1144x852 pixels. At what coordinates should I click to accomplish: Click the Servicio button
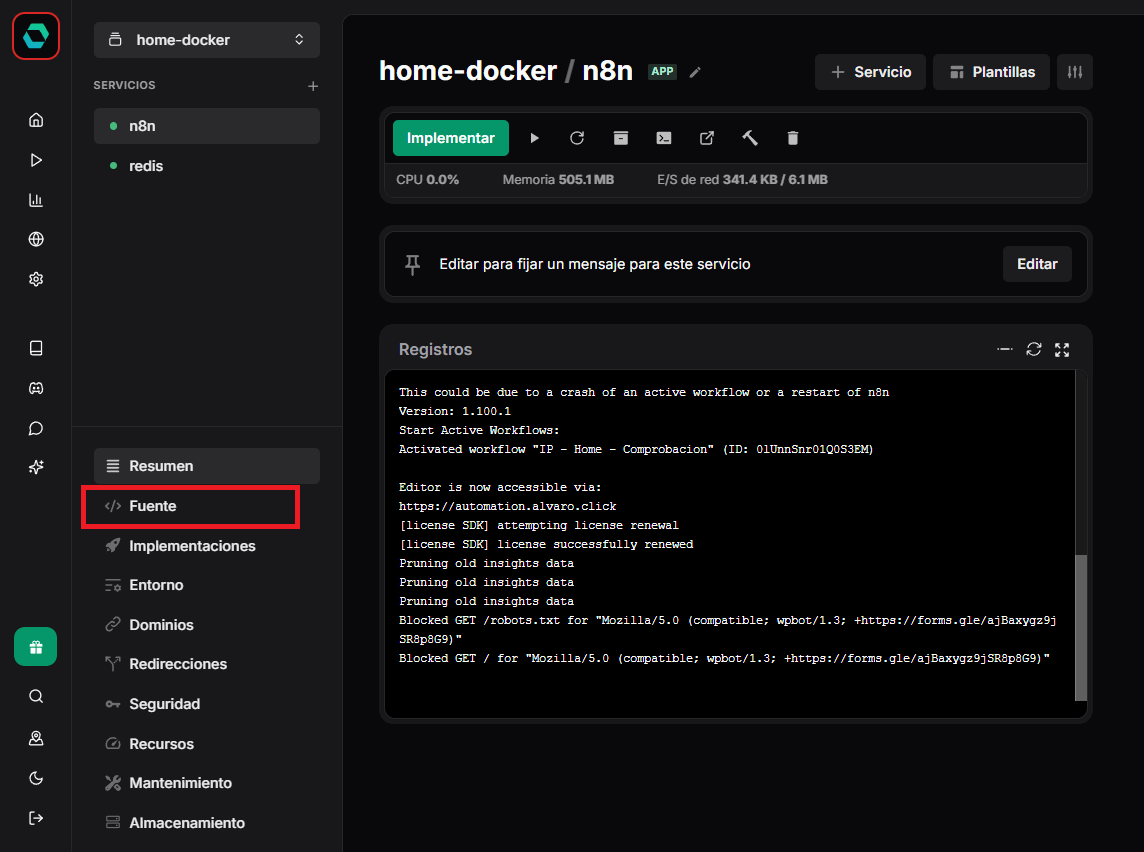click(x=870, y=72)
